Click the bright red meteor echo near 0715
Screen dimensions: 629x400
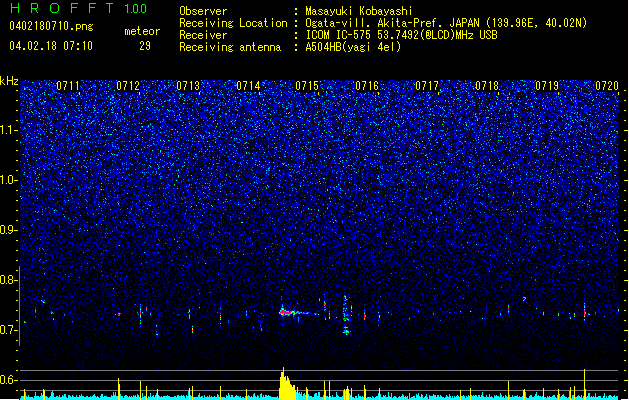[x=289, y=312]
